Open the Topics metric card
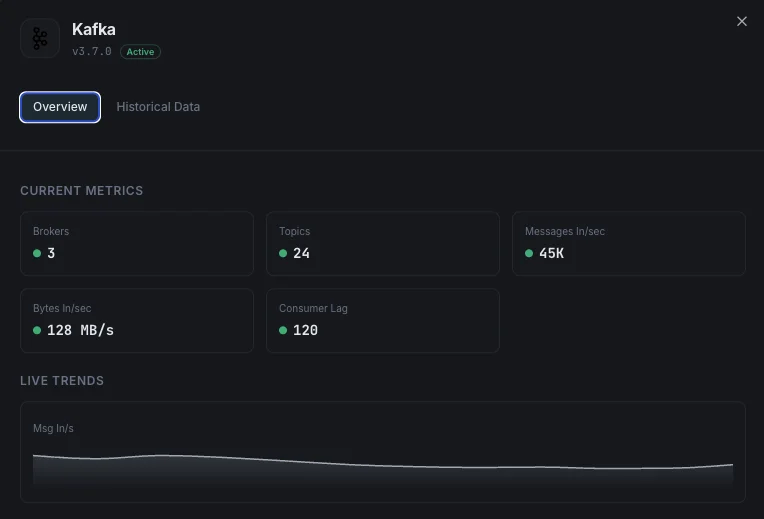 (382, 243)
